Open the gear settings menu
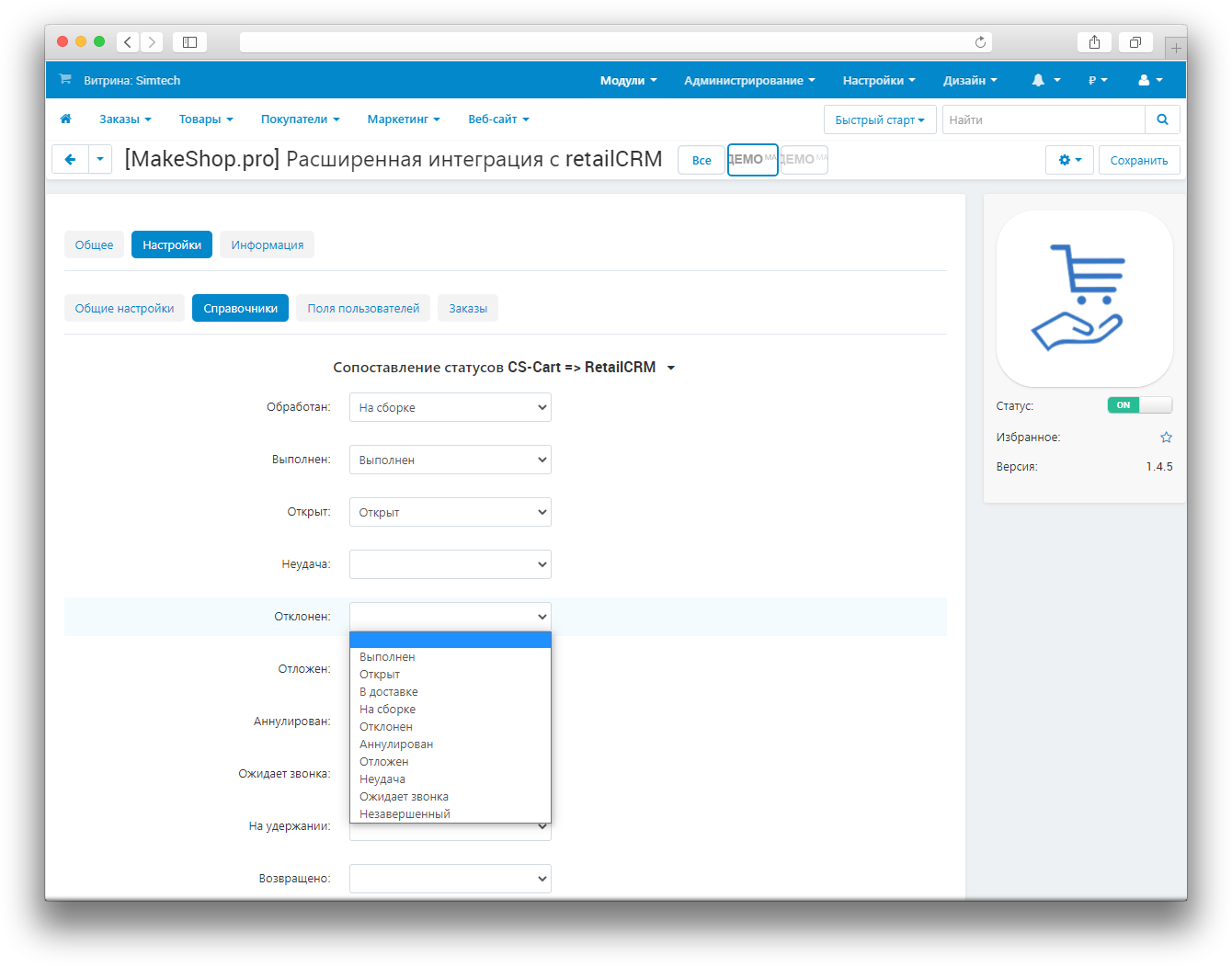The width and height of the screenshot is (1232, 966). pos(1069,160)
